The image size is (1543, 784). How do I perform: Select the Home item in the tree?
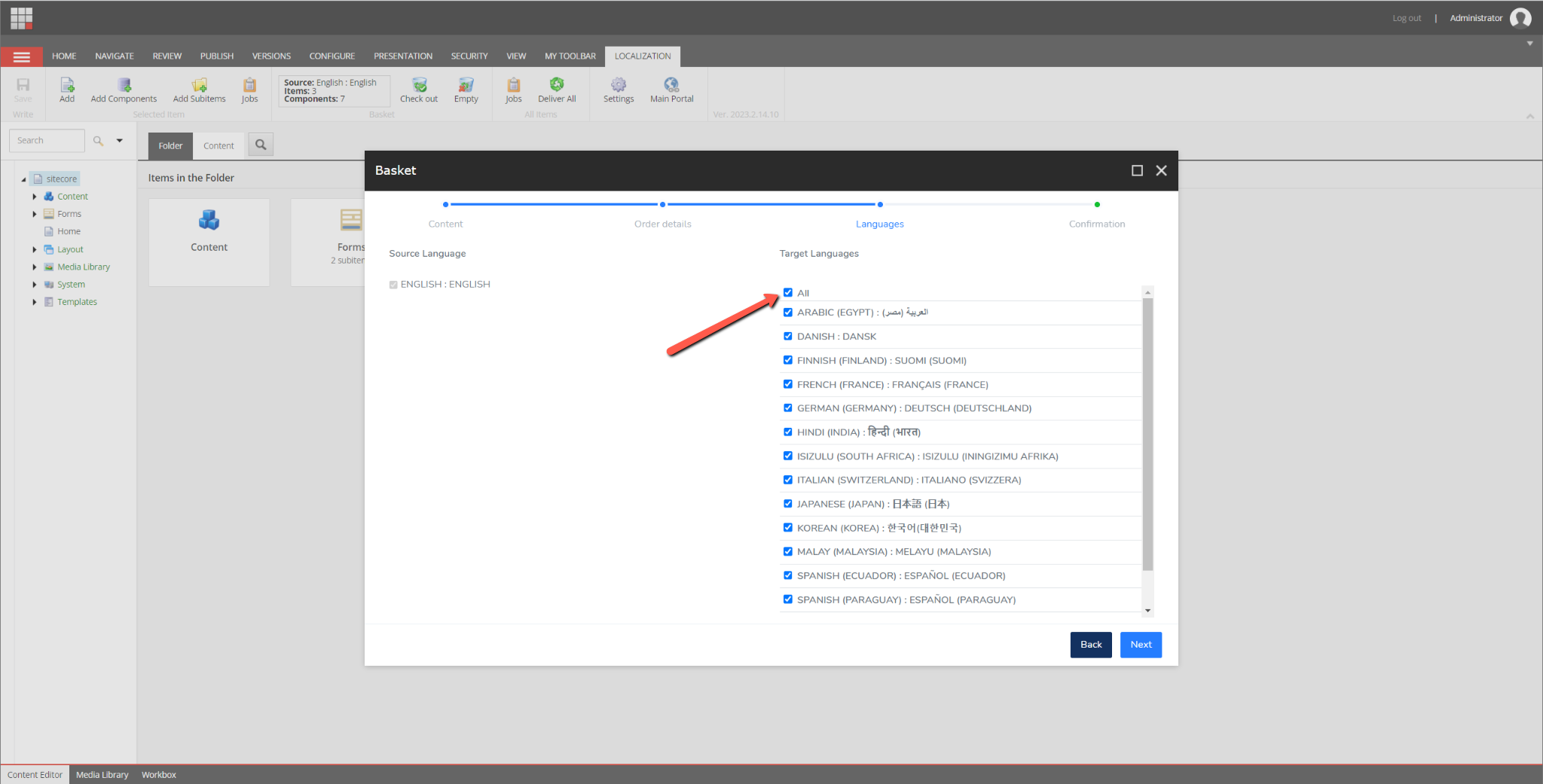click(69, 232)
